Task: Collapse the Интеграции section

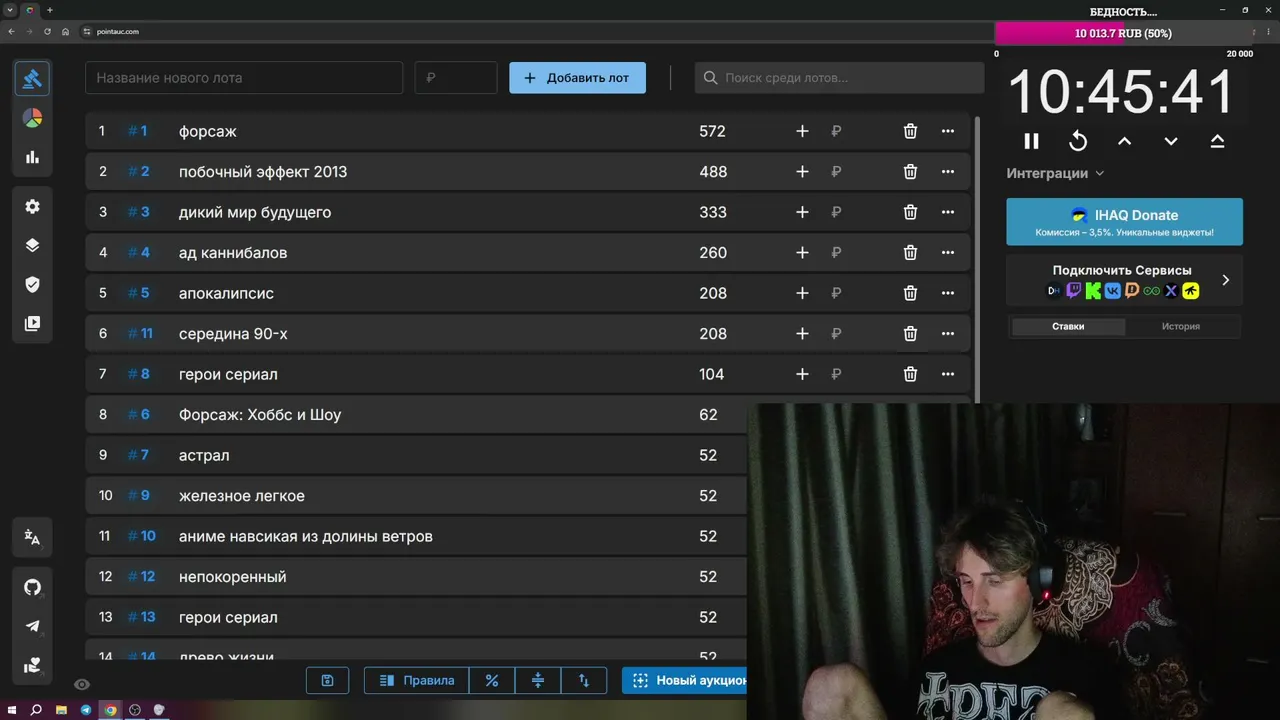Action: click(1055, 173)
